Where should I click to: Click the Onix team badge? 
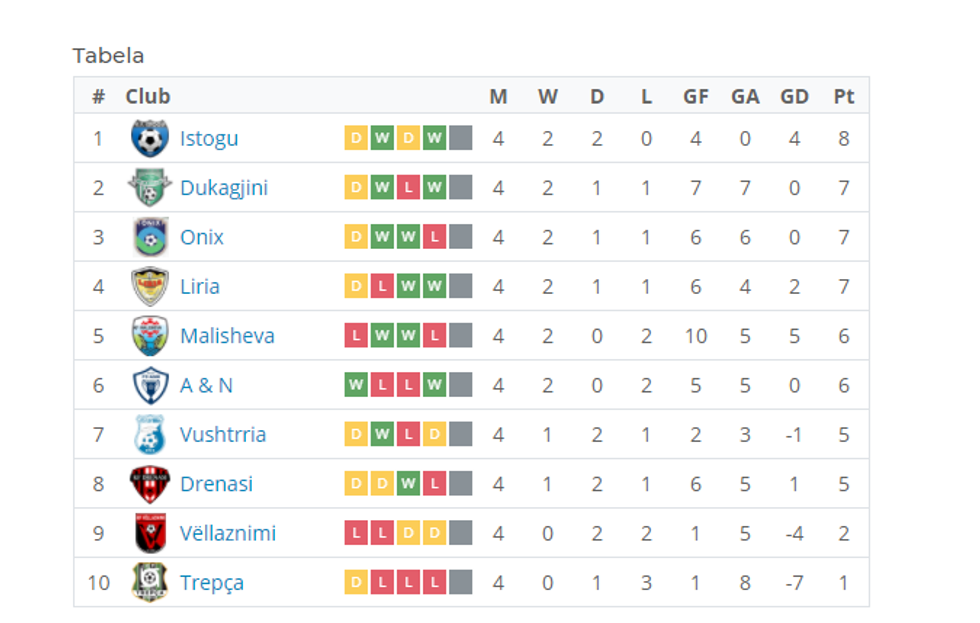pyautogui.click(x=150, y=237)
